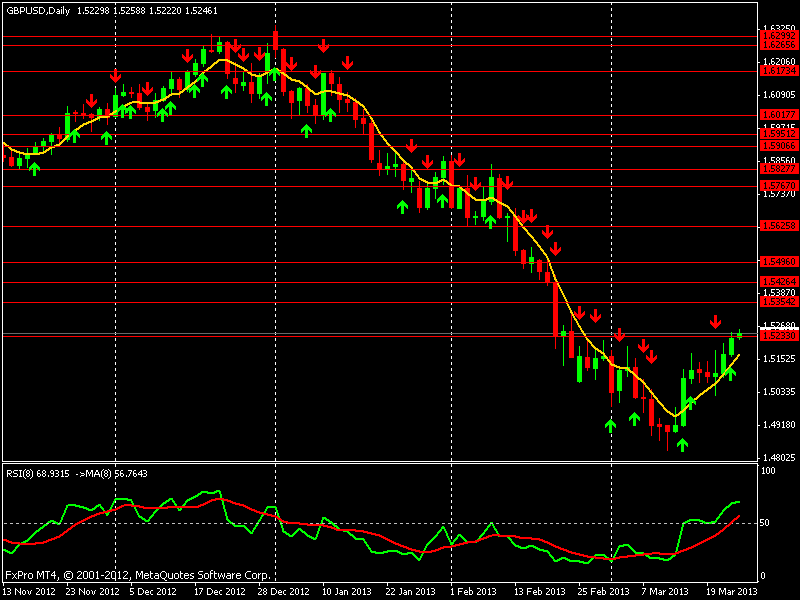Screen dimensions: 800x600
Task: Select the 1.59512 price level label
Action: click(779, 134)
